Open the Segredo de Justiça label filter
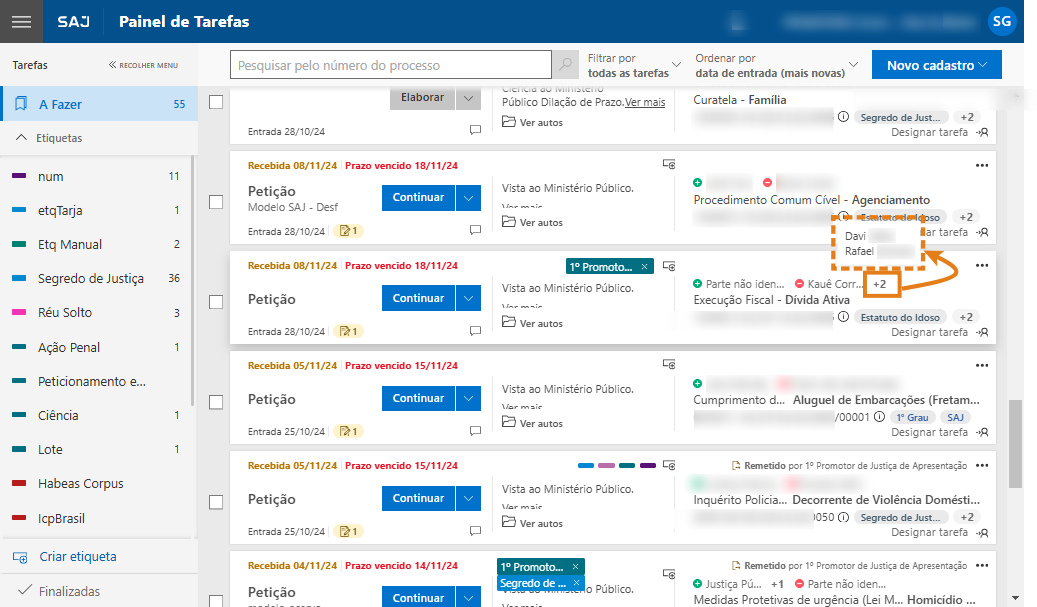The height and width of the screenshot is (607, 1037). (90, 278)
